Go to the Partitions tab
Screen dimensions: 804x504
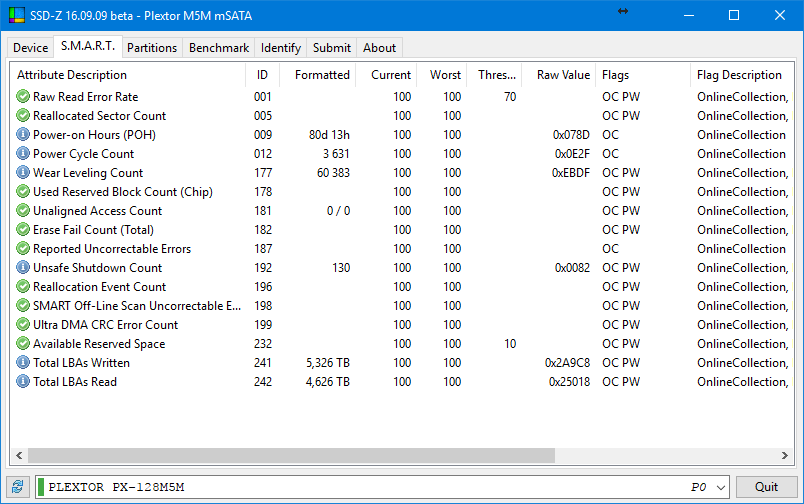point(152,47)
